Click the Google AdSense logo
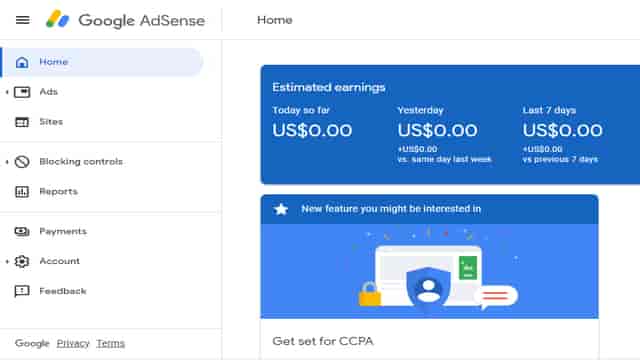 pyautogui.click(x=125, y=20)
